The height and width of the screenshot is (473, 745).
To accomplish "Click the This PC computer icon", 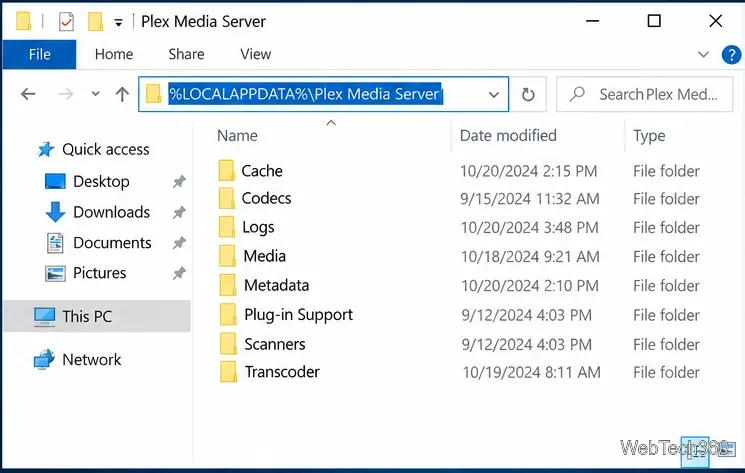I will [44, 317].
